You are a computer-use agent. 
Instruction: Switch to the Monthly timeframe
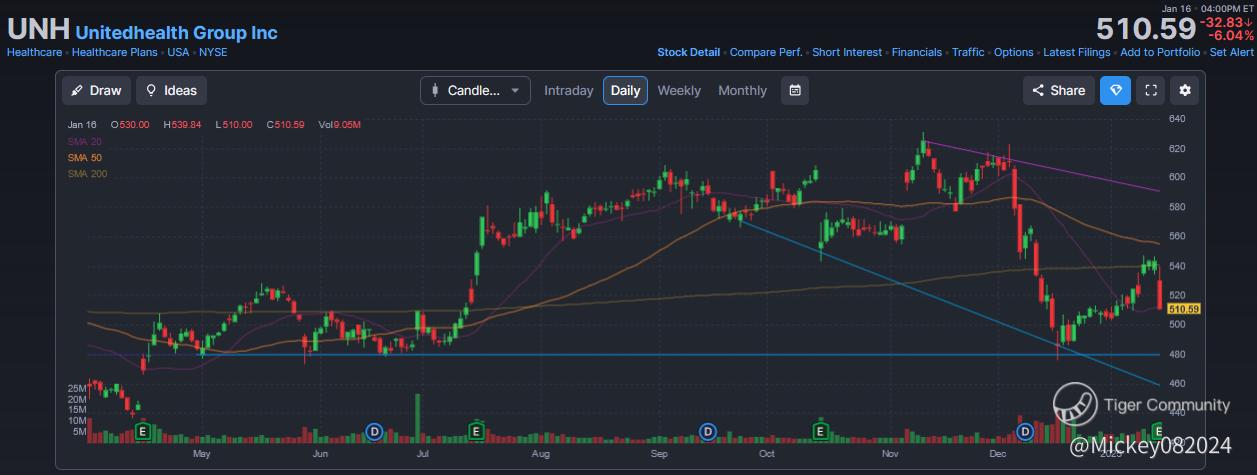coord(742,90)
